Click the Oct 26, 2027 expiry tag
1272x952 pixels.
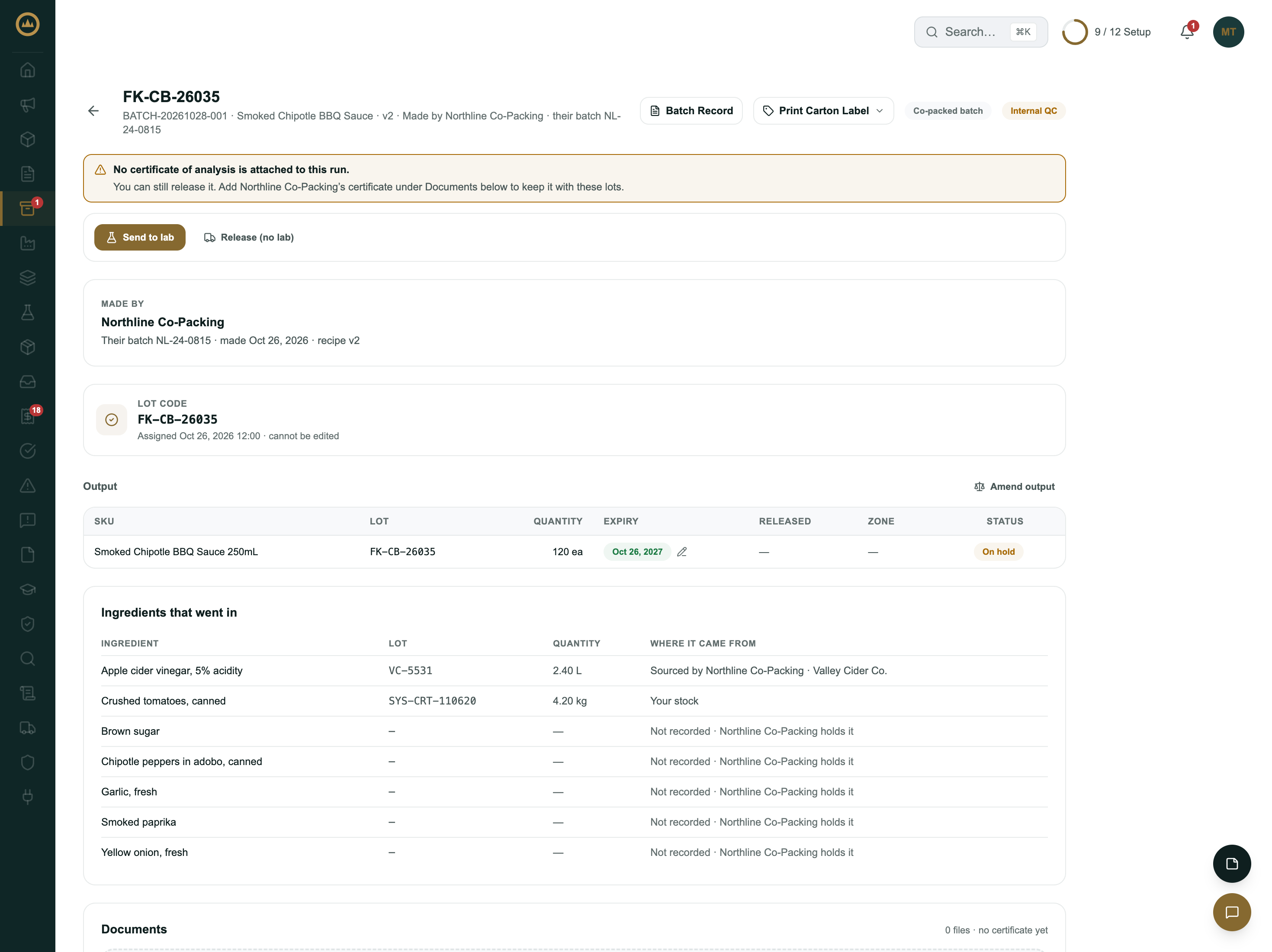pos(637,552)
